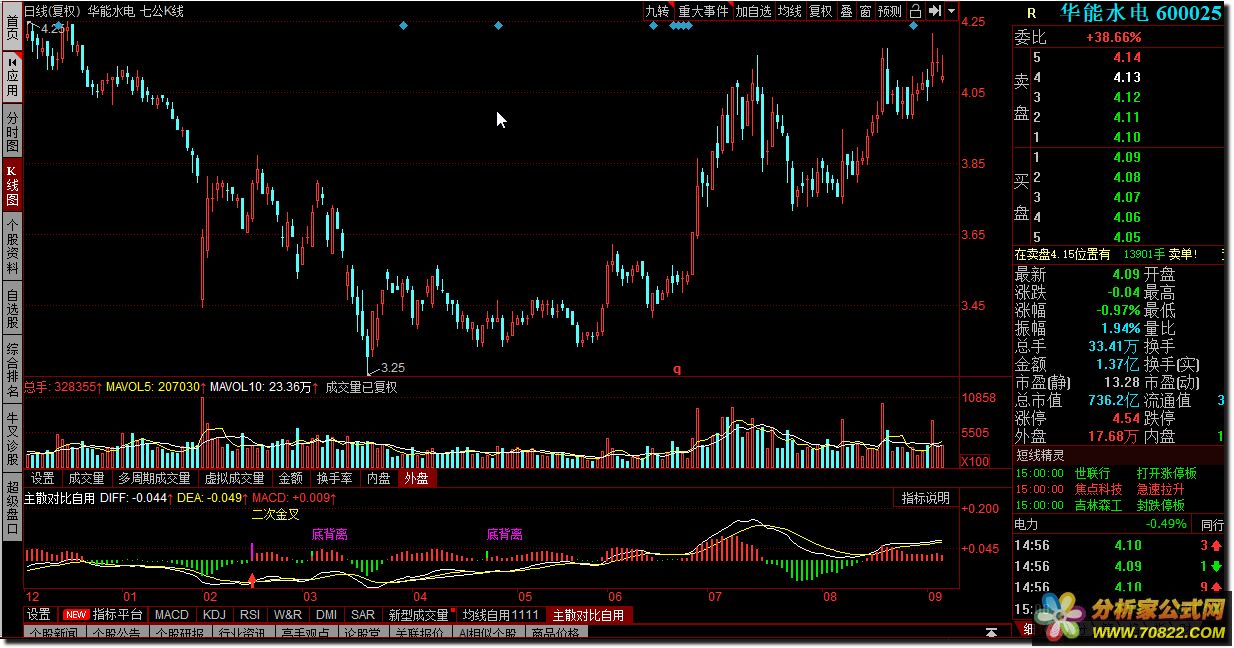Screen dimensions: 1234x648
Task: Open 牛叉诊股 in left sidebar
Action: 12,438
